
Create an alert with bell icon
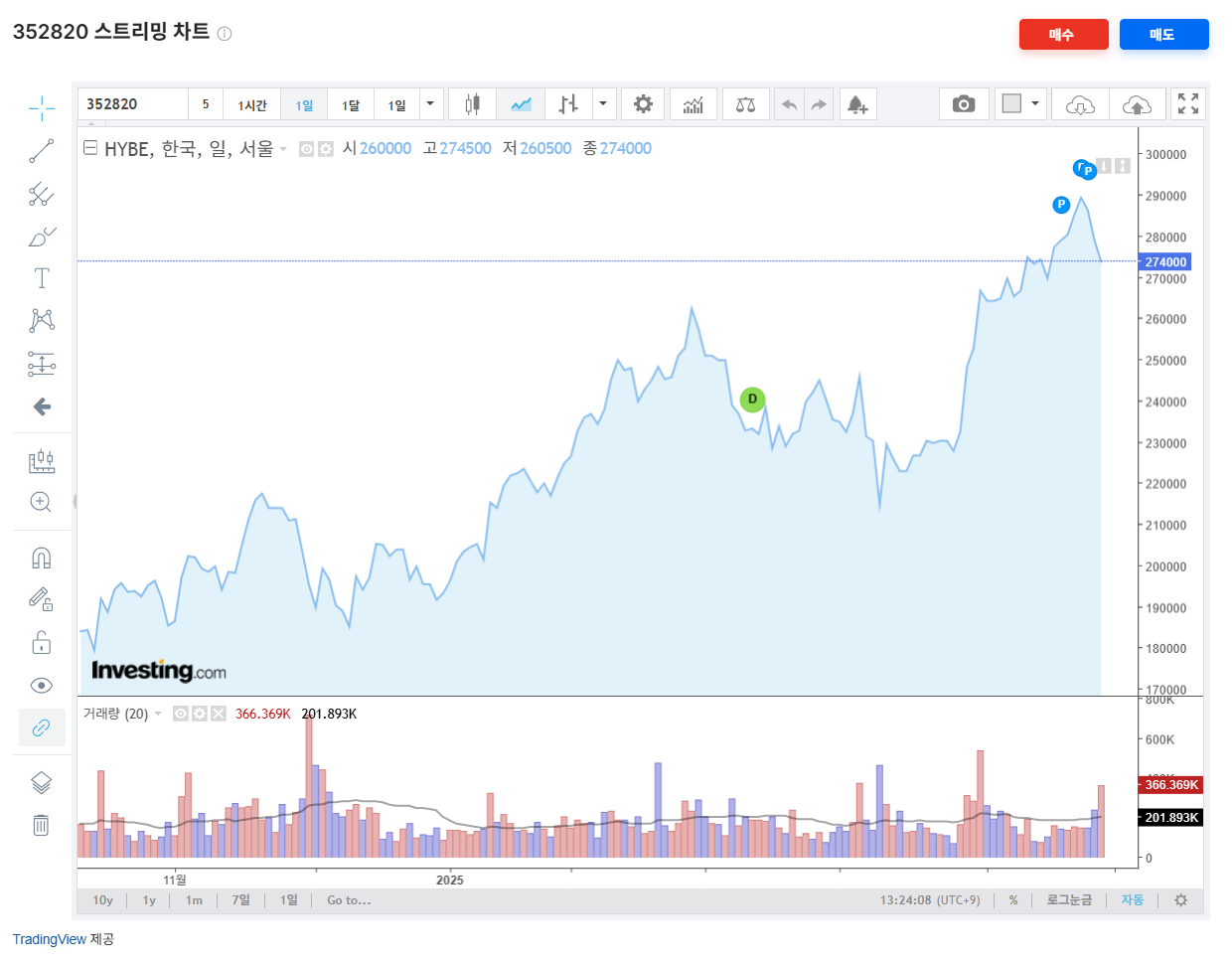click(857, 104)
